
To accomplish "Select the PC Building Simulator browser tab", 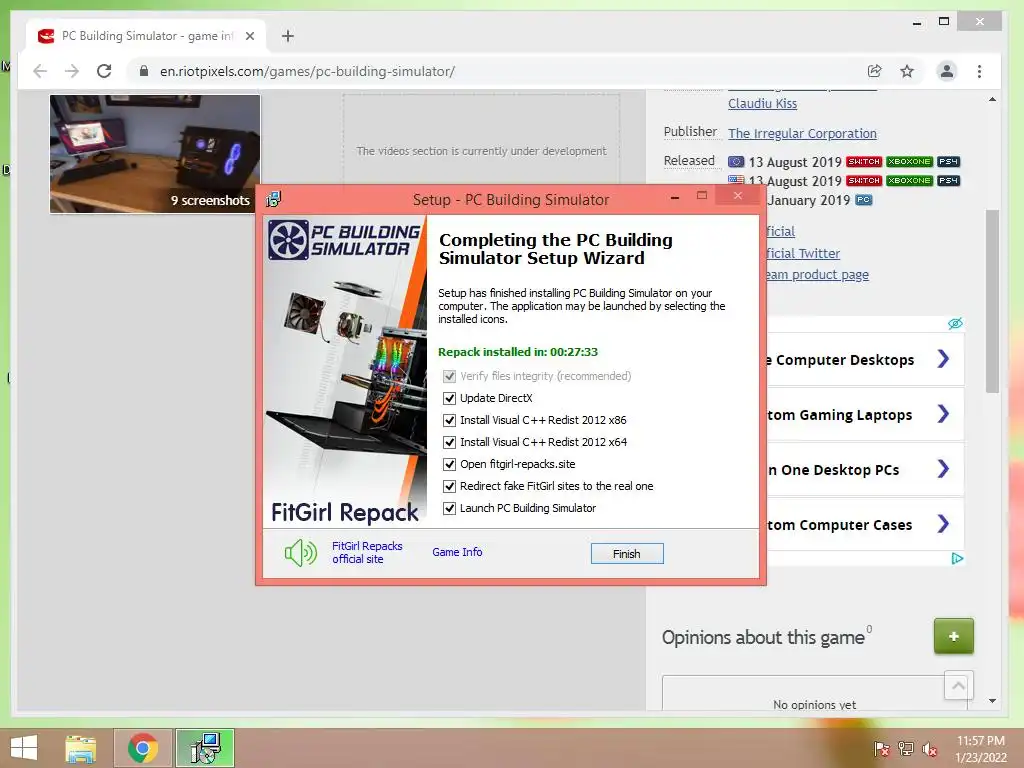I will 147,36.
